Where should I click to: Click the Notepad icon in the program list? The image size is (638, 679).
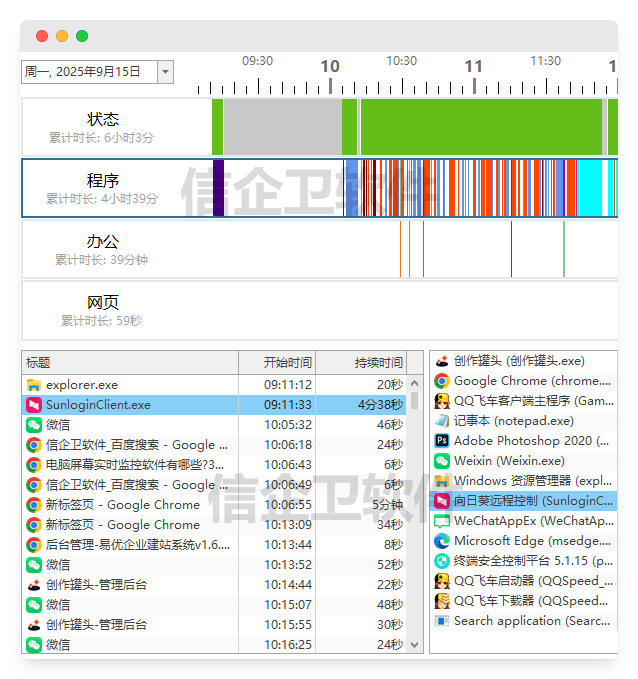click(x=441, y=421)
